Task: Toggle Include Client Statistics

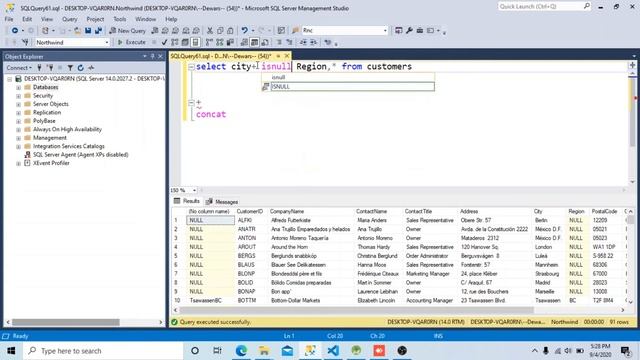Action: click(230, 42)
